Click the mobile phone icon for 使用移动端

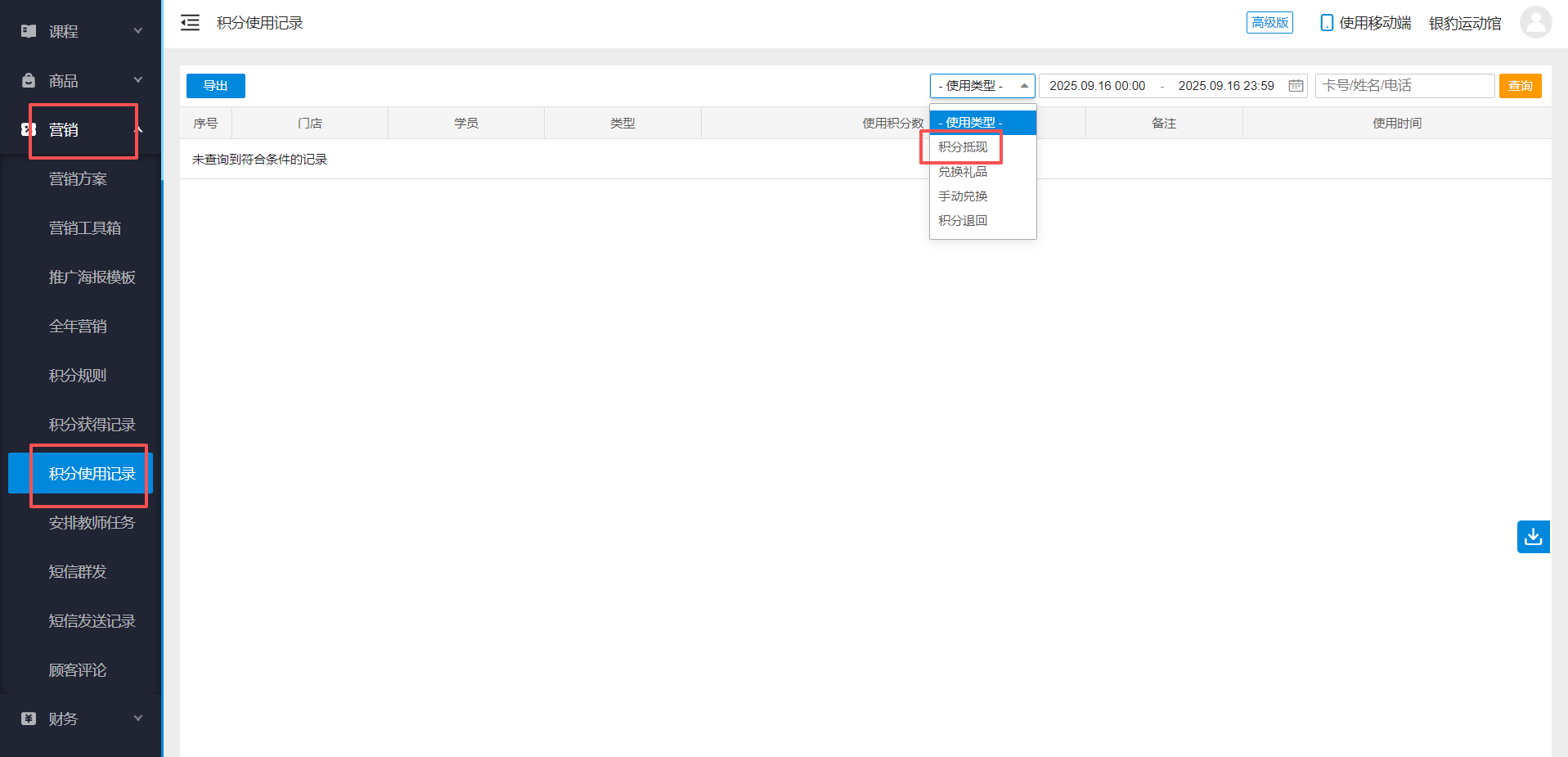click(x=1326, y=23)
